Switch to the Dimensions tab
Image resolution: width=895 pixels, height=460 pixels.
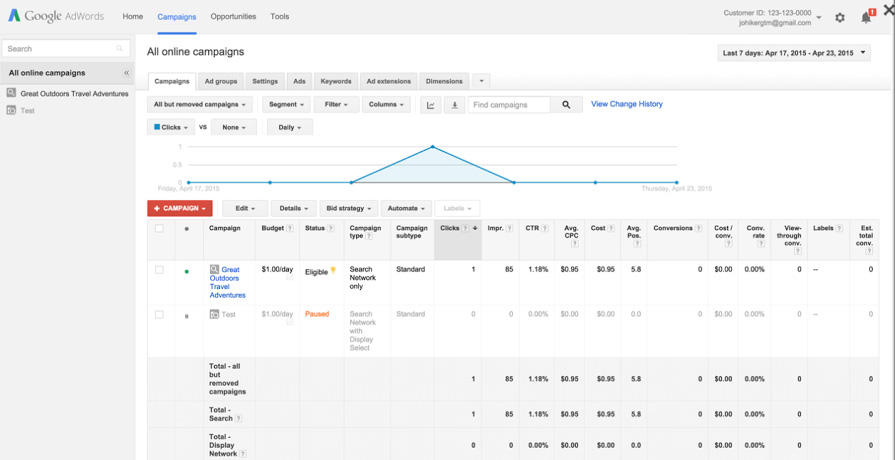tap(444, 81)
